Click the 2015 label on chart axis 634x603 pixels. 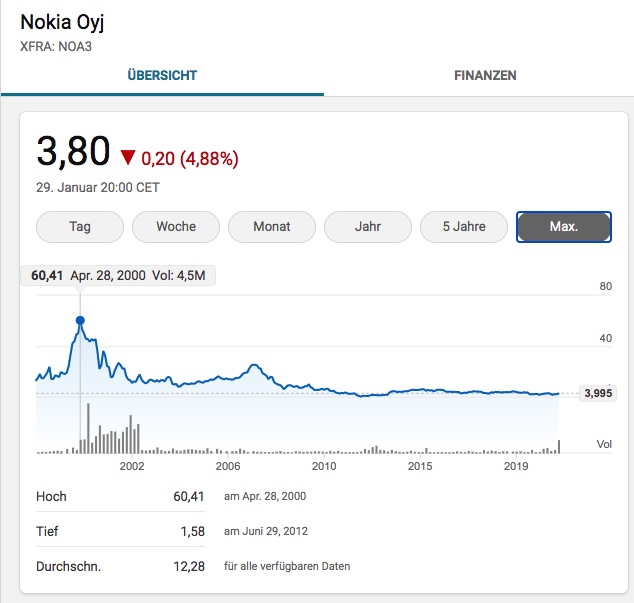[x=420, y=466]
